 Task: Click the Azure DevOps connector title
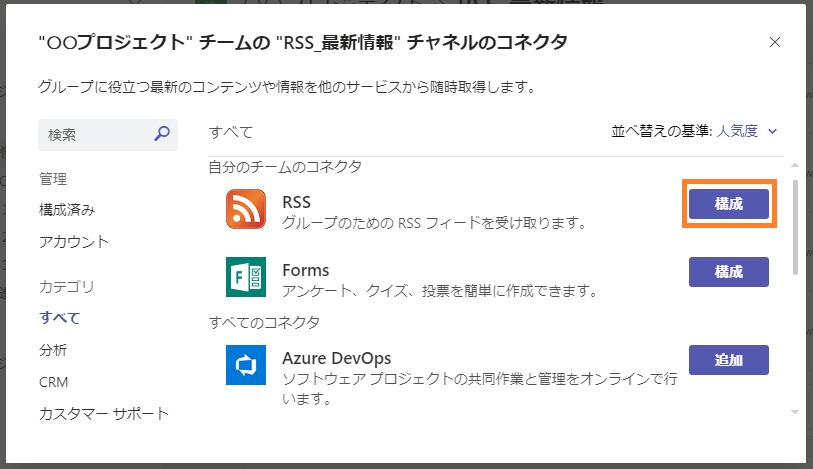click(x=337, y=358)
